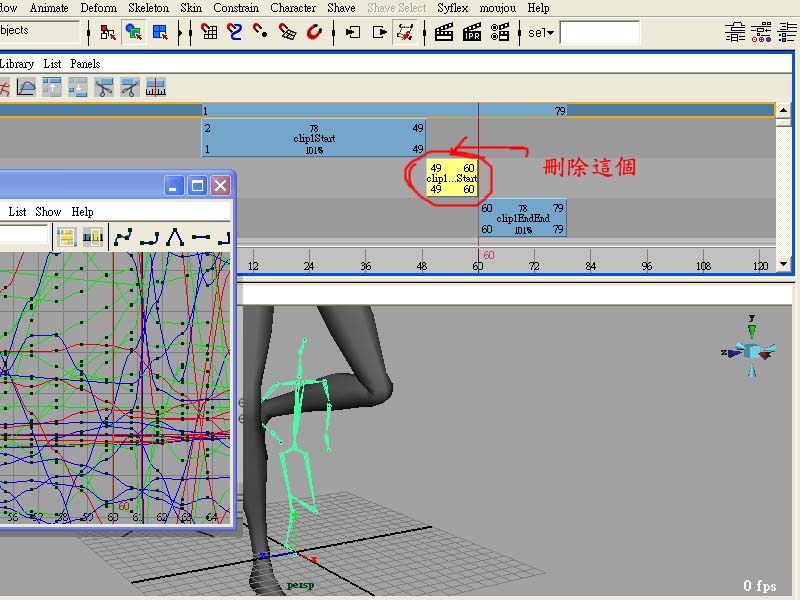Click the top summary track bar 1 to 79
Screen dimensions: 800x600
point(384,111)
